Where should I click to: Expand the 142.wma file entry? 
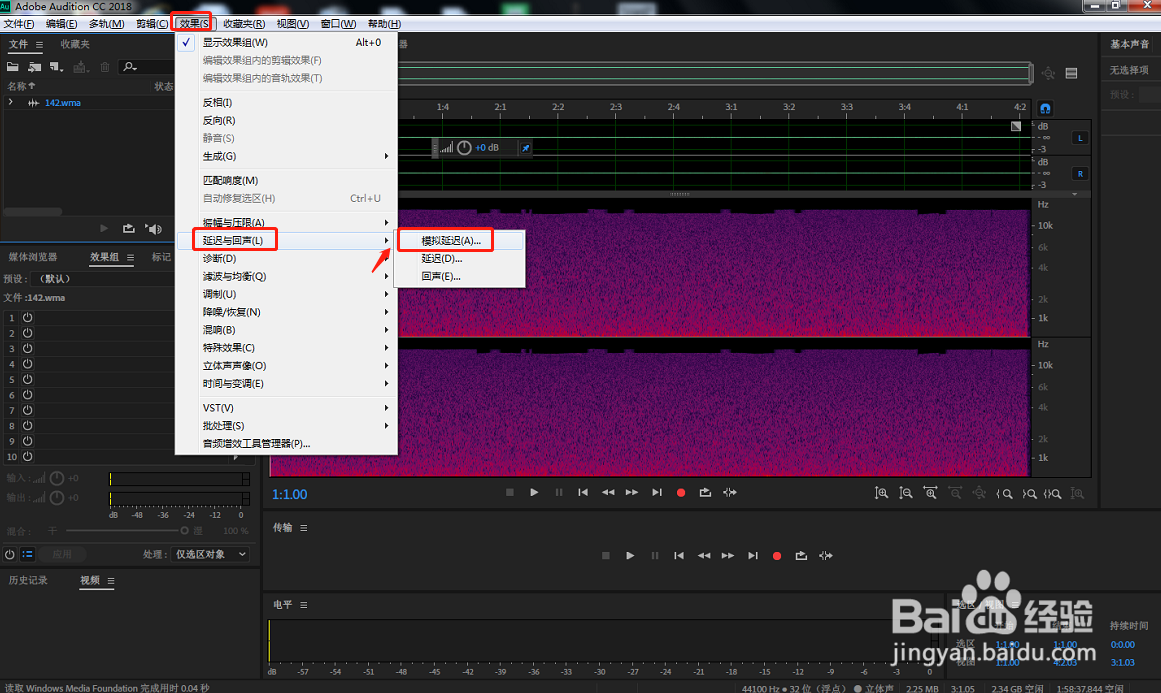pos(10,102)
